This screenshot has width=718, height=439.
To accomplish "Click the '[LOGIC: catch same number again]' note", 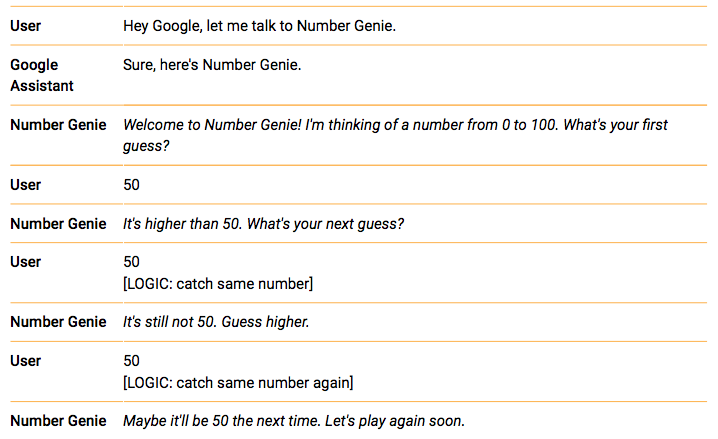I will [x=238, y=383].
